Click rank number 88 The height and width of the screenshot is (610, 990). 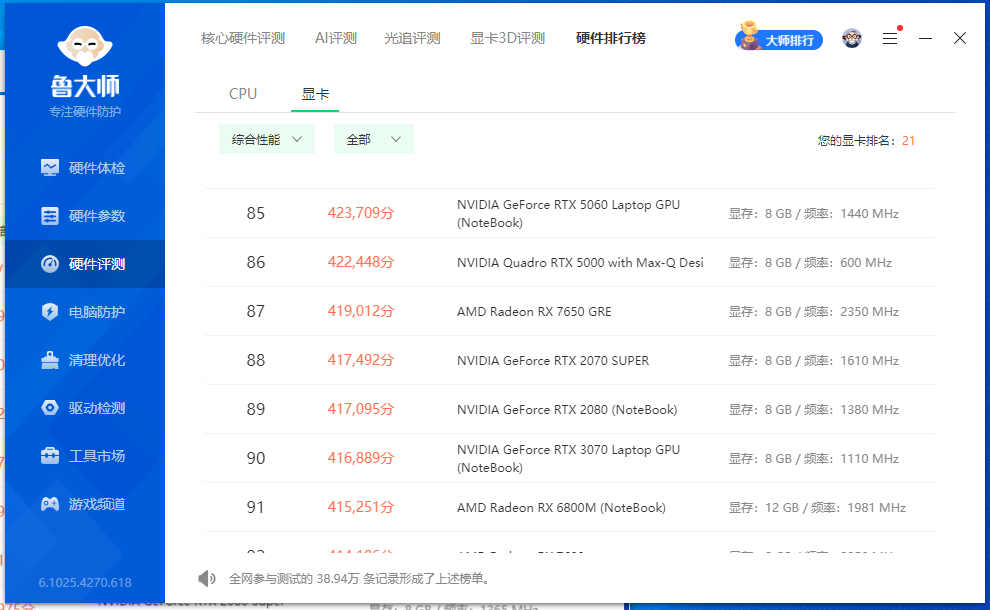coord(256,361)
